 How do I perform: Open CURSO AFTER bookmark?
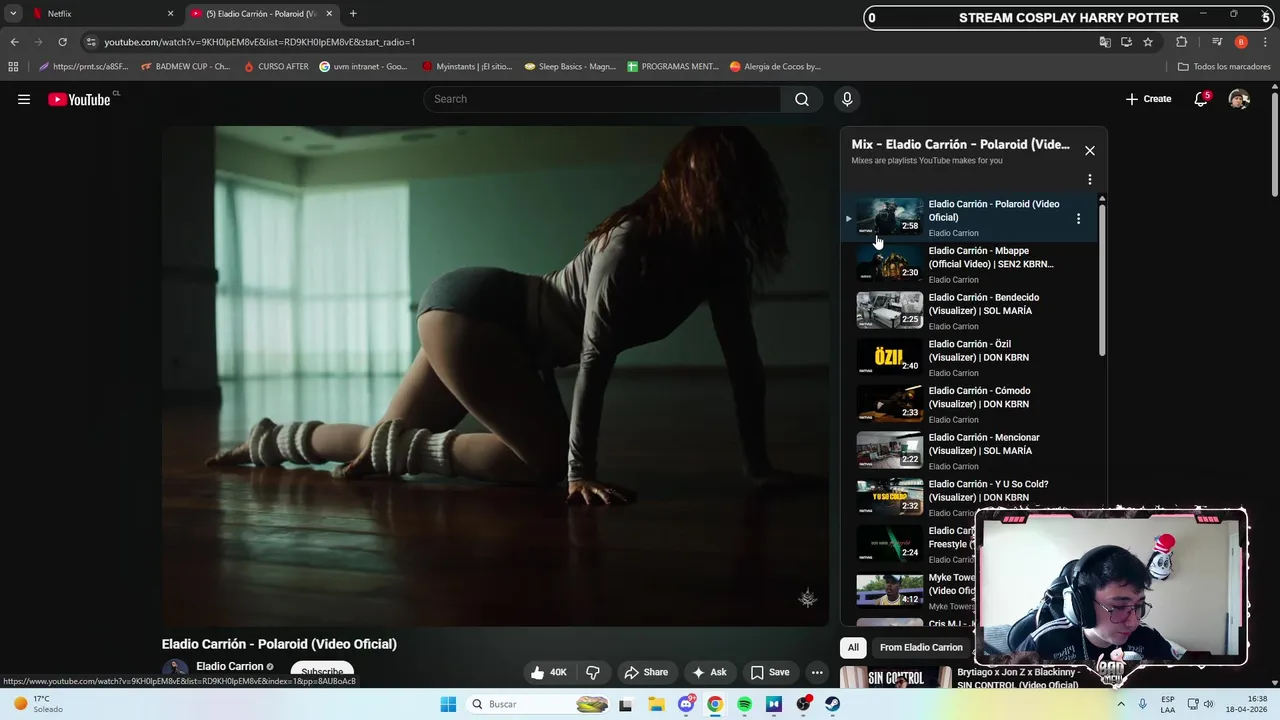(277, 67)
